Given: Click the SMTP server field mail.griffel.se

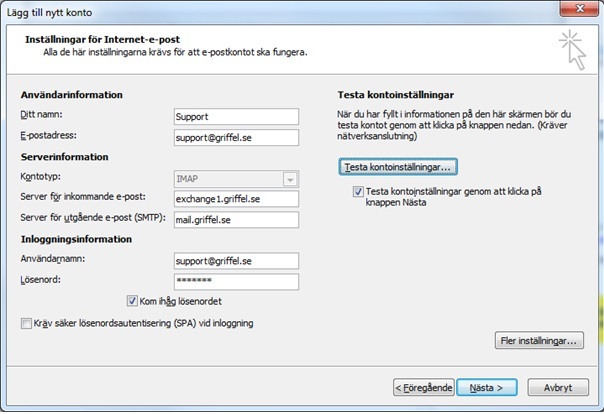Looking at the screenshot, I should click(x=236, y=220).
